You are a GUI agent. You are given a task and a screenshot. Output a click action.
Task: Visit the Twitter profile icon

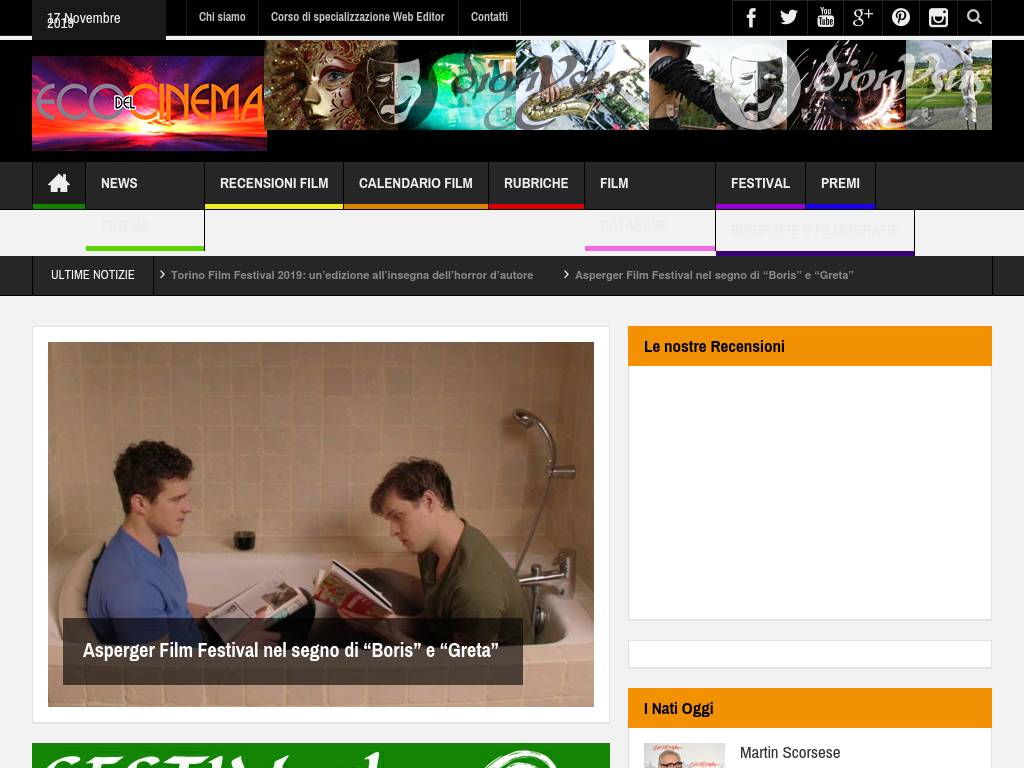tap(788, 18)
